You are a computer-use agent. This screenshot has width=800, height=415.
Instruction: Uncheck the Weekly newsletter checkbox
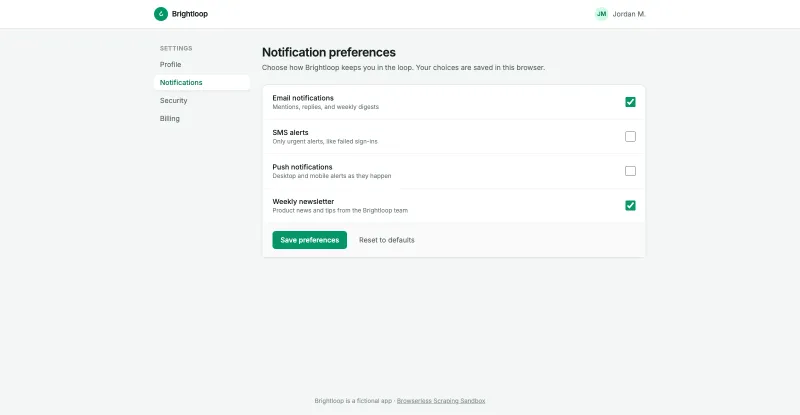click(x=630, y=205)
